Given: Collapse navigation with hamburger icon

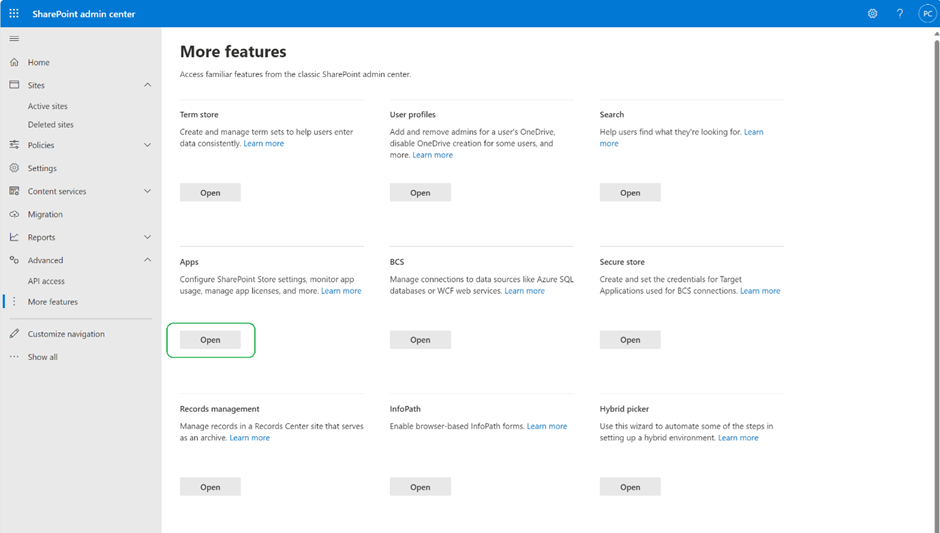Looking at the screenshot, I should point(14,39).
